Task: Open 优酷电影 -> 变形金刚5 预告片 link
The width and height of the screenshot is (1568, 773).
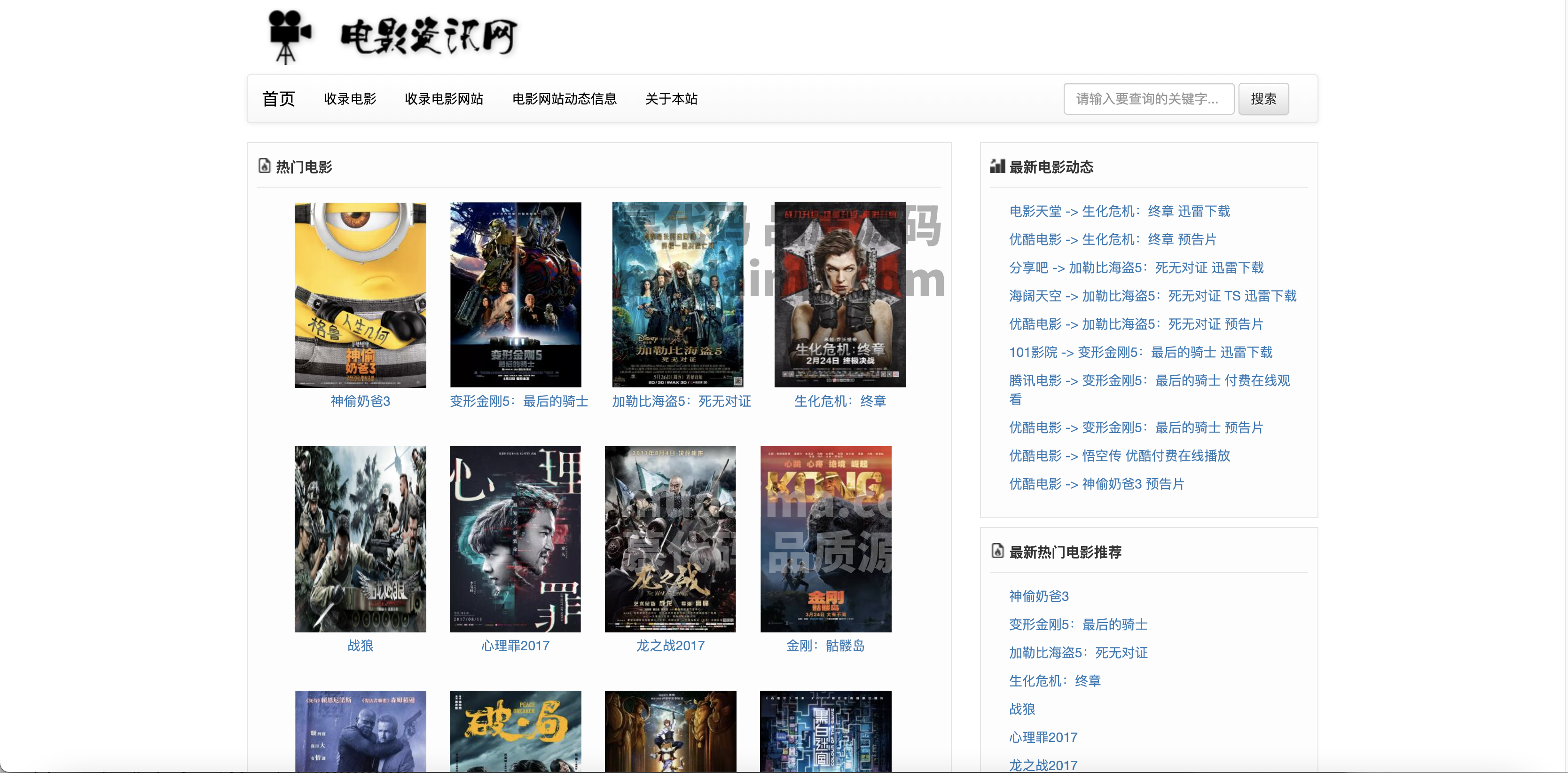Action: click(1136, 427)
